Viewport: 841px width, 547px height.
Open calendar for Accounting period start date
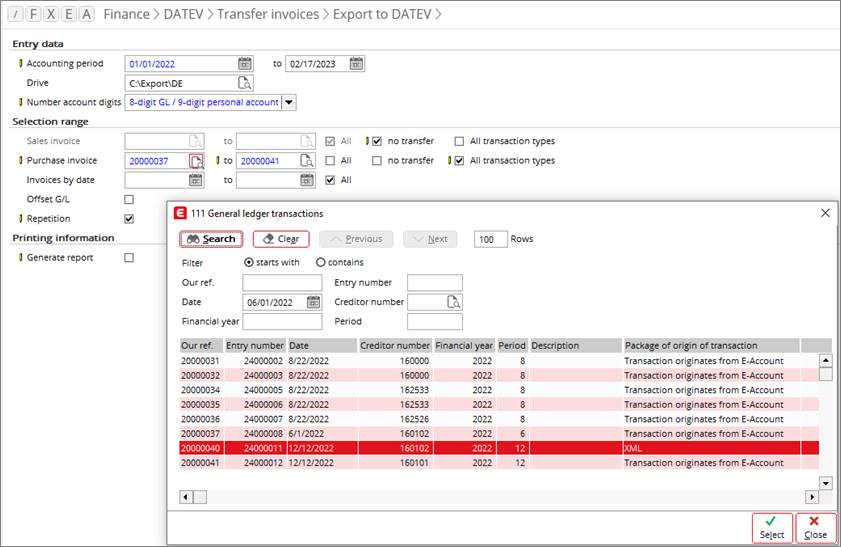click(x=245, y=63)
